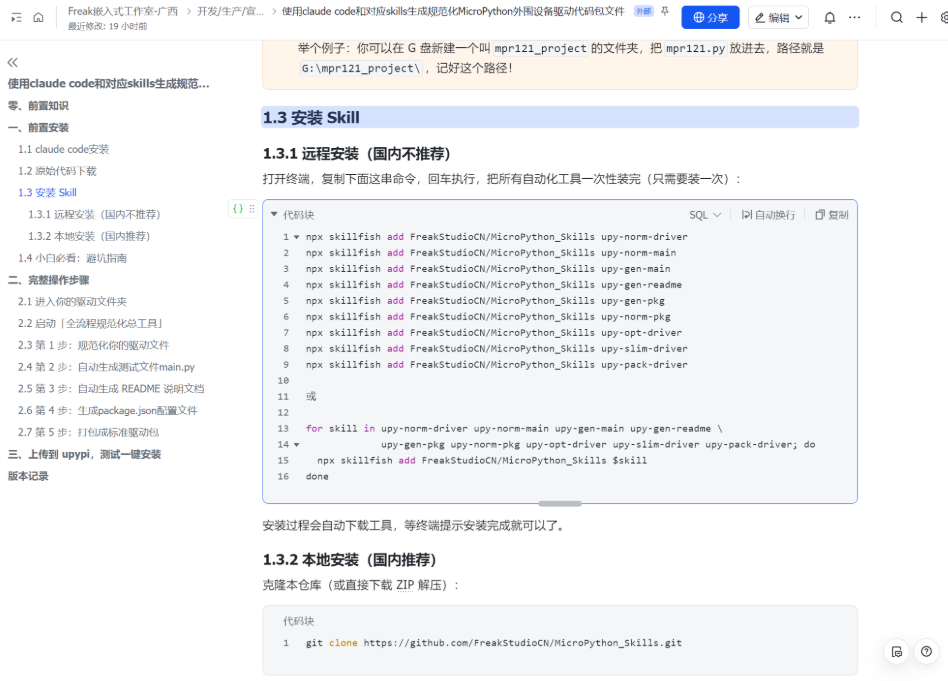Screen dimensions: 948x681
Task: Copy the code with 复制 button
Action: pyautogui.click(x=831, y=215)
